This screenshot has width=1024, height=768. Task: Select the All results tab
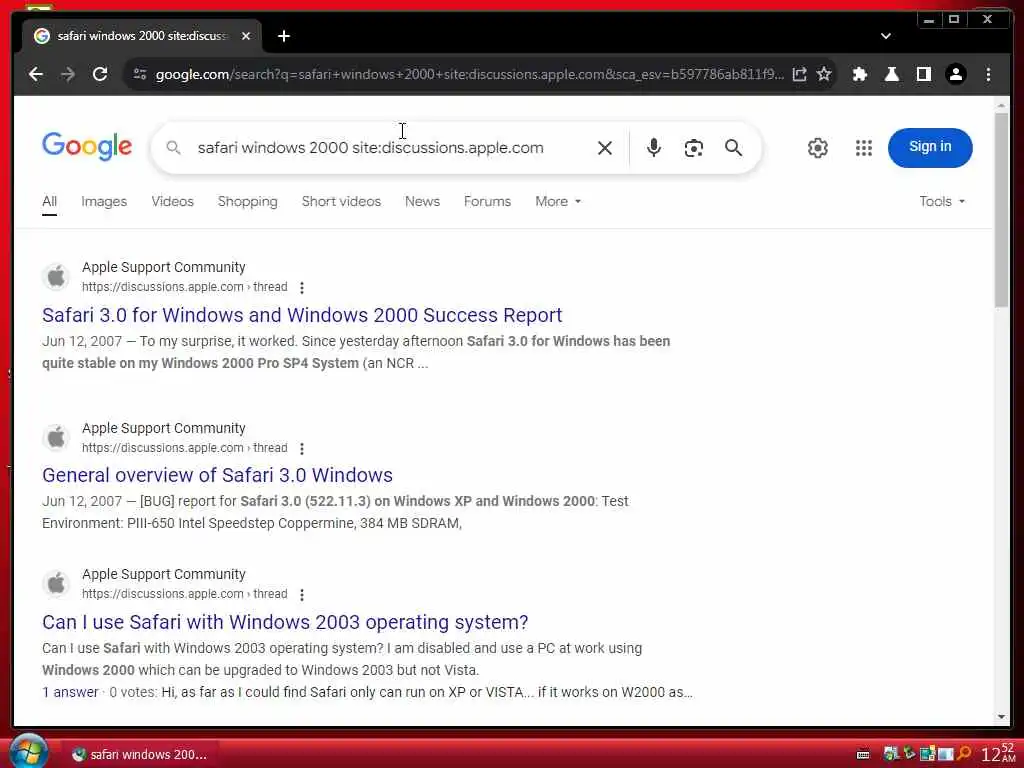coord(50,202)
